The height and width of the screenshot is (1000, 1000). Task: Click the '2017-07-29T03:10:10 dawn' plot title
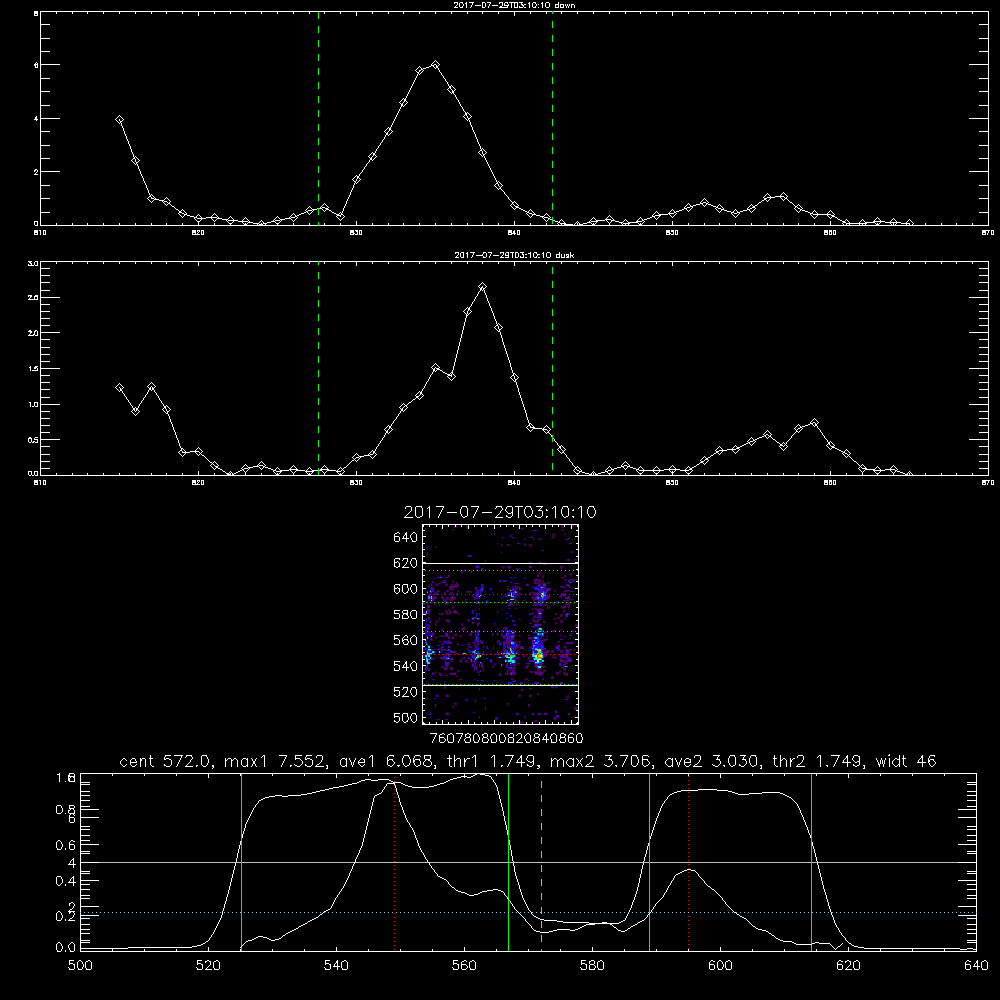514,5
